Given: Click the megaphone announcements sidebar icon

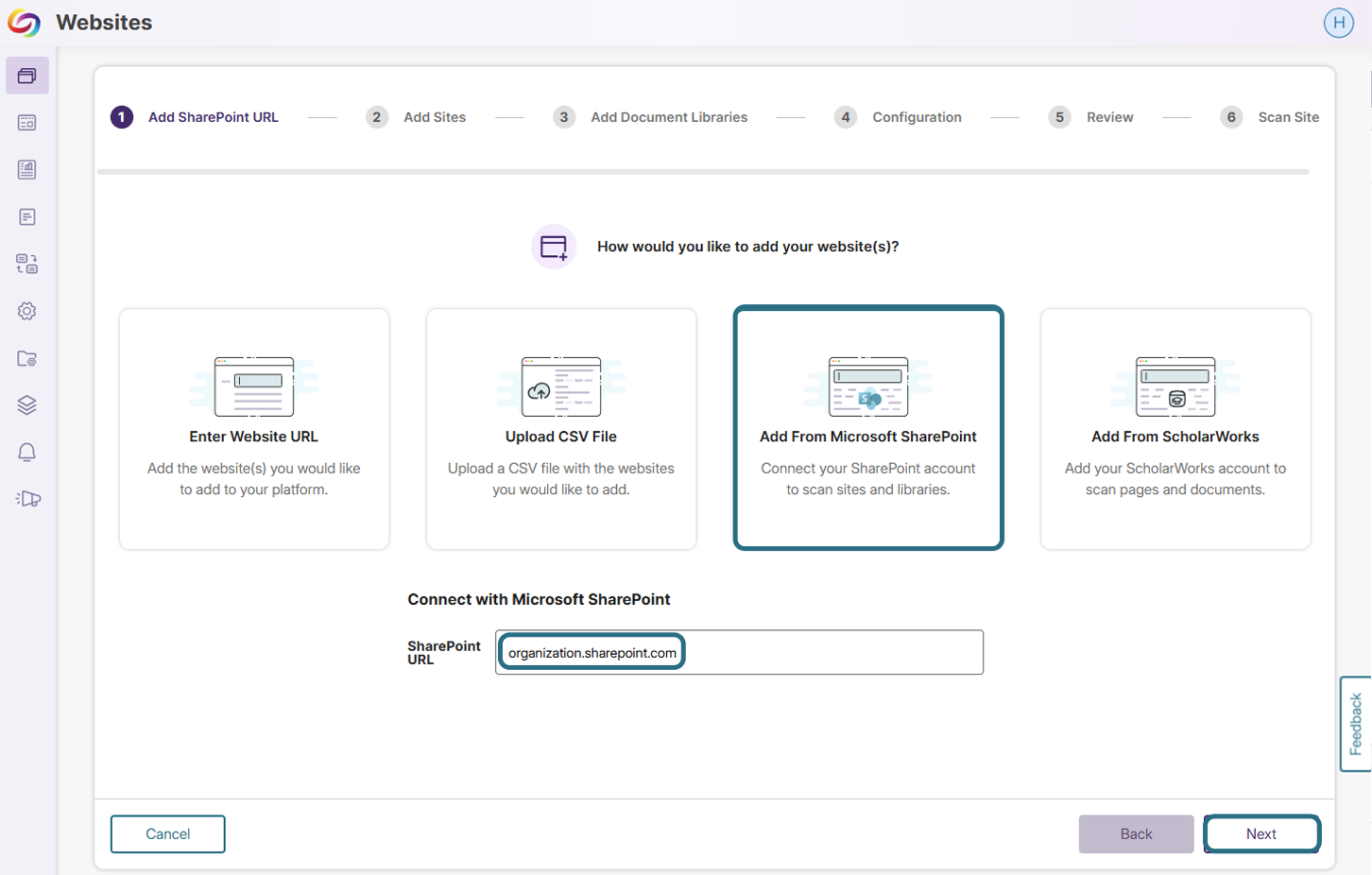Looking at the screenshot, I should (27, 499).
